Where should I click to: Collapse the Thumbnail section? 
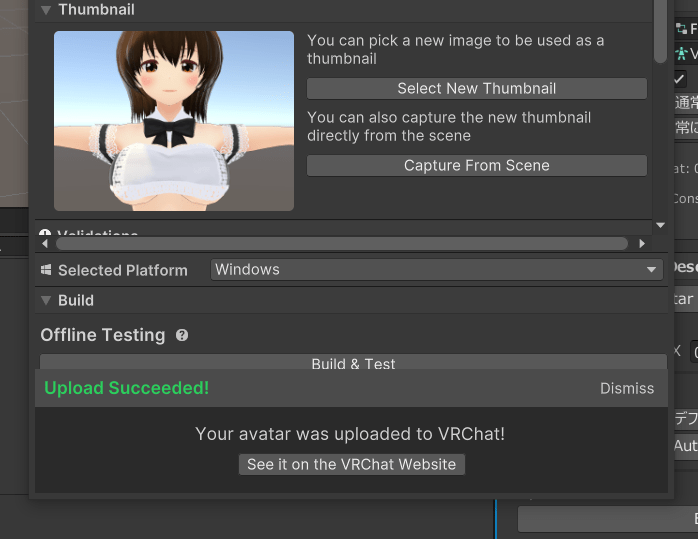point(45,10)
